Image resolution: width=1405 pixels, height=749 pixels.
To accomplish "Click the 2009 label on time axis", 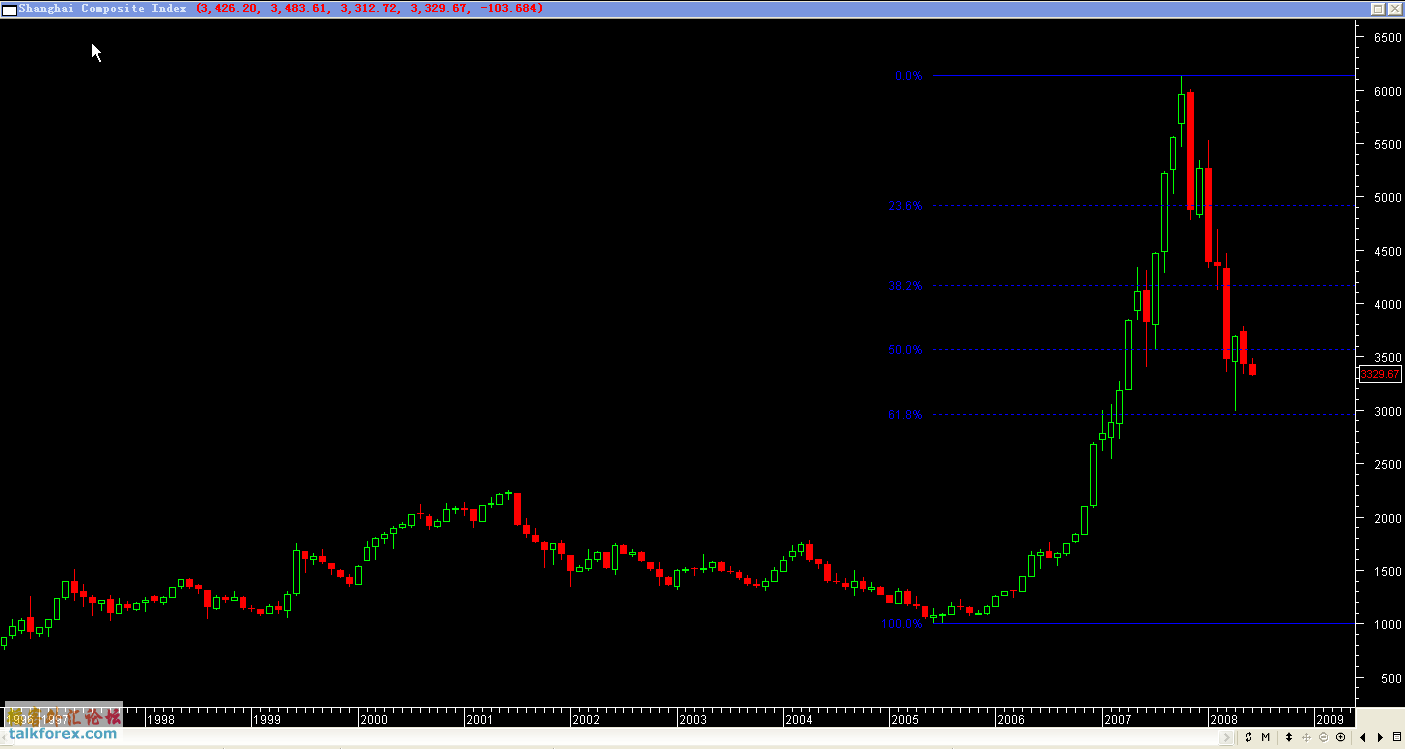I will (1330, 719).
